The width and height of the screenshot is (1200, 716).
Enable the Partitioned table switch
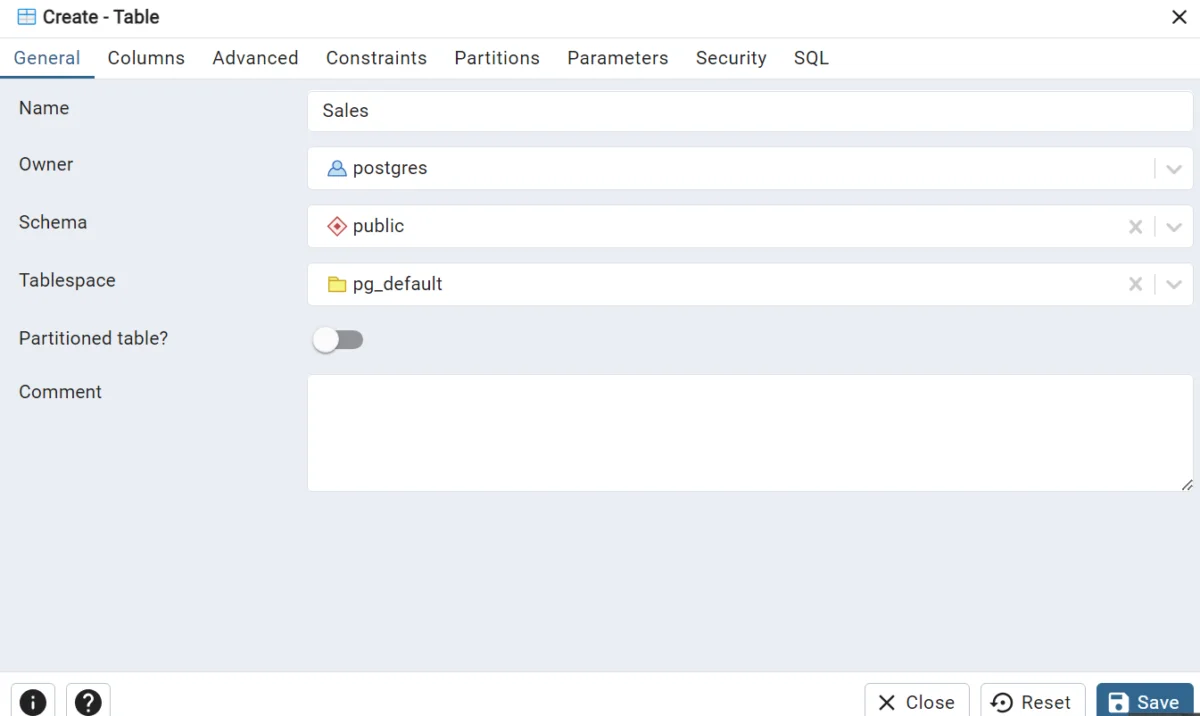click(338, 340)
